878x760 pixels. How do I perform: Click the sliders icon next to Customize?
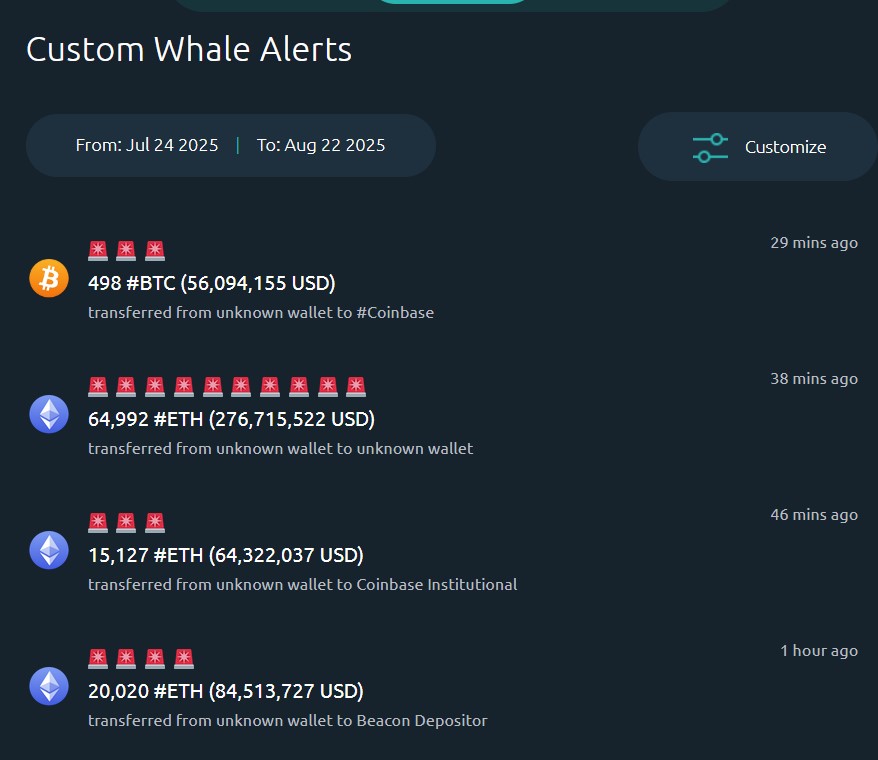[x=710, y=148]
